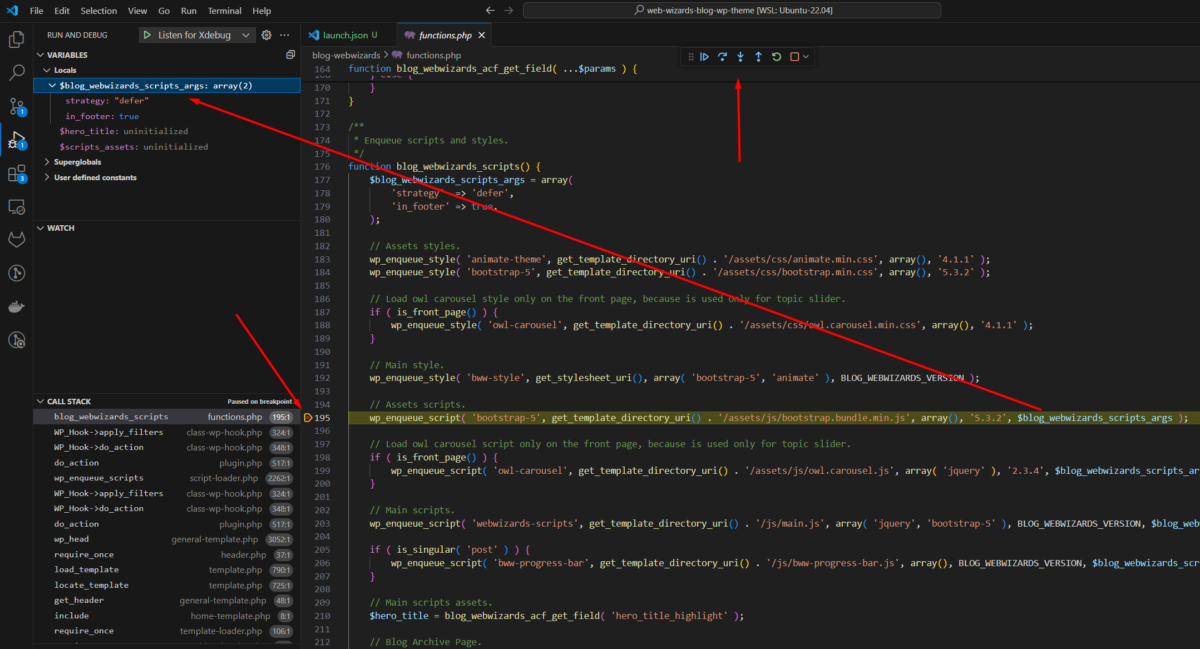This screenshot has width=1200, height=649.
Task: Click the command center search box
Action: [732, 10]
